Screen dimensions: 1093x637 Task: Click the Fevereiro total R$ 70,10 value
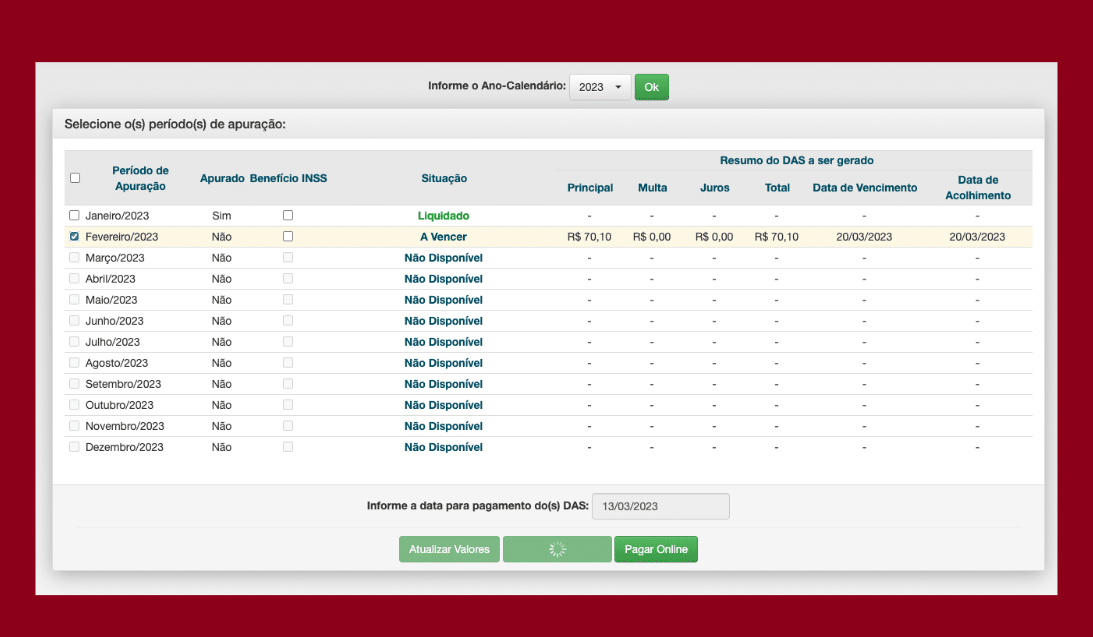tap(776, 237)
